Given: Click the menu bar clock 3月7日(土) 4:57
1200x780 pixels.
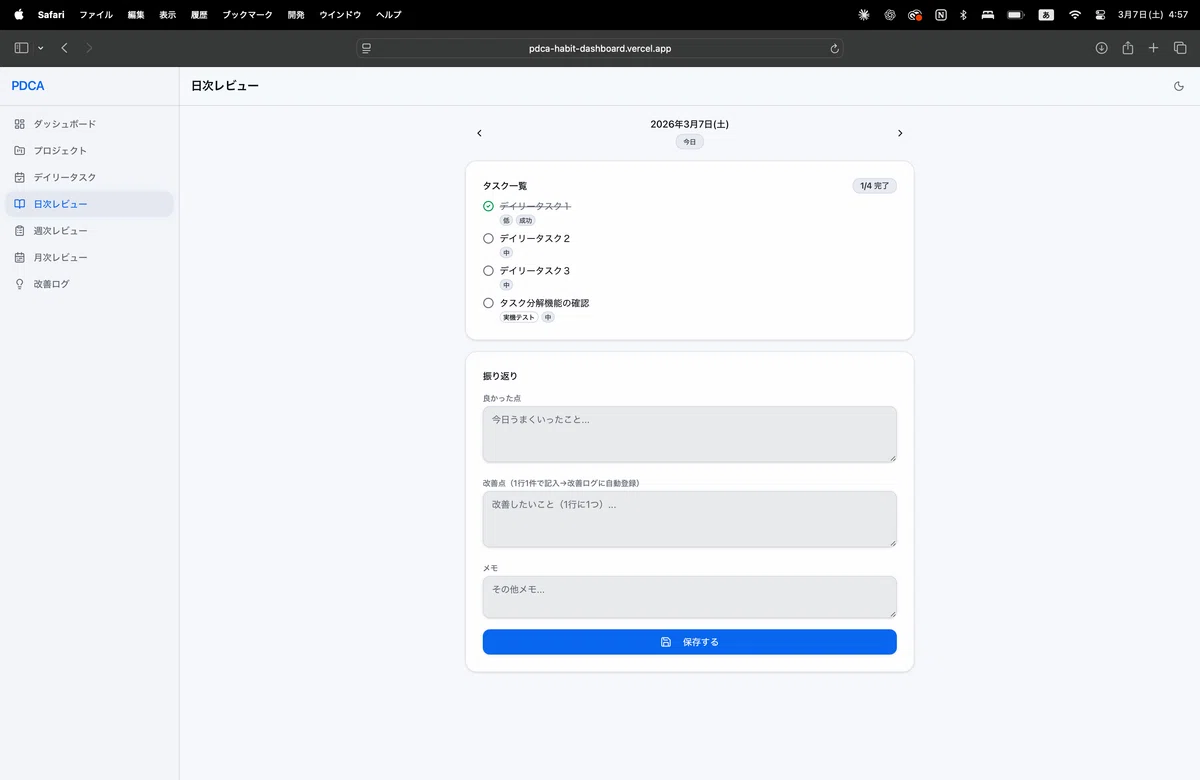Looking at the screenshot, I should point(1153,15).
